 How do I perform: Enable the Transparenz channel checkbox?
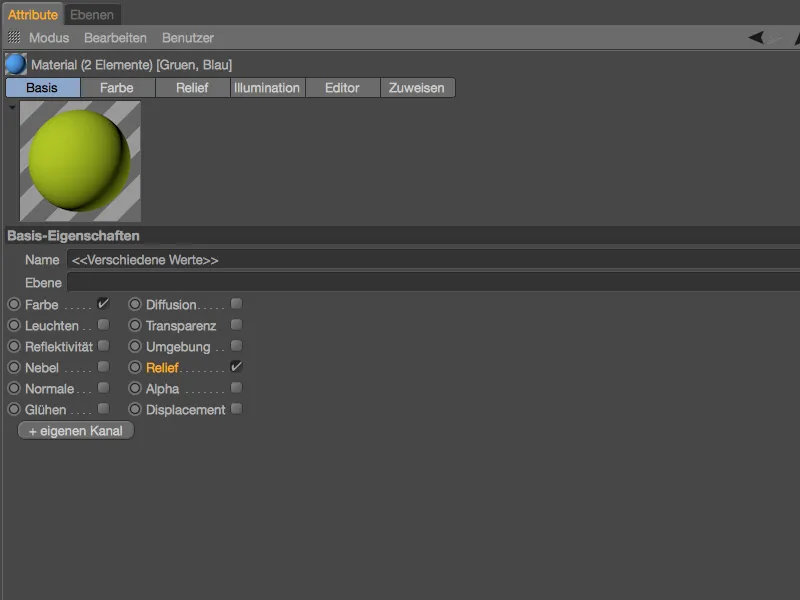point(236,324)
